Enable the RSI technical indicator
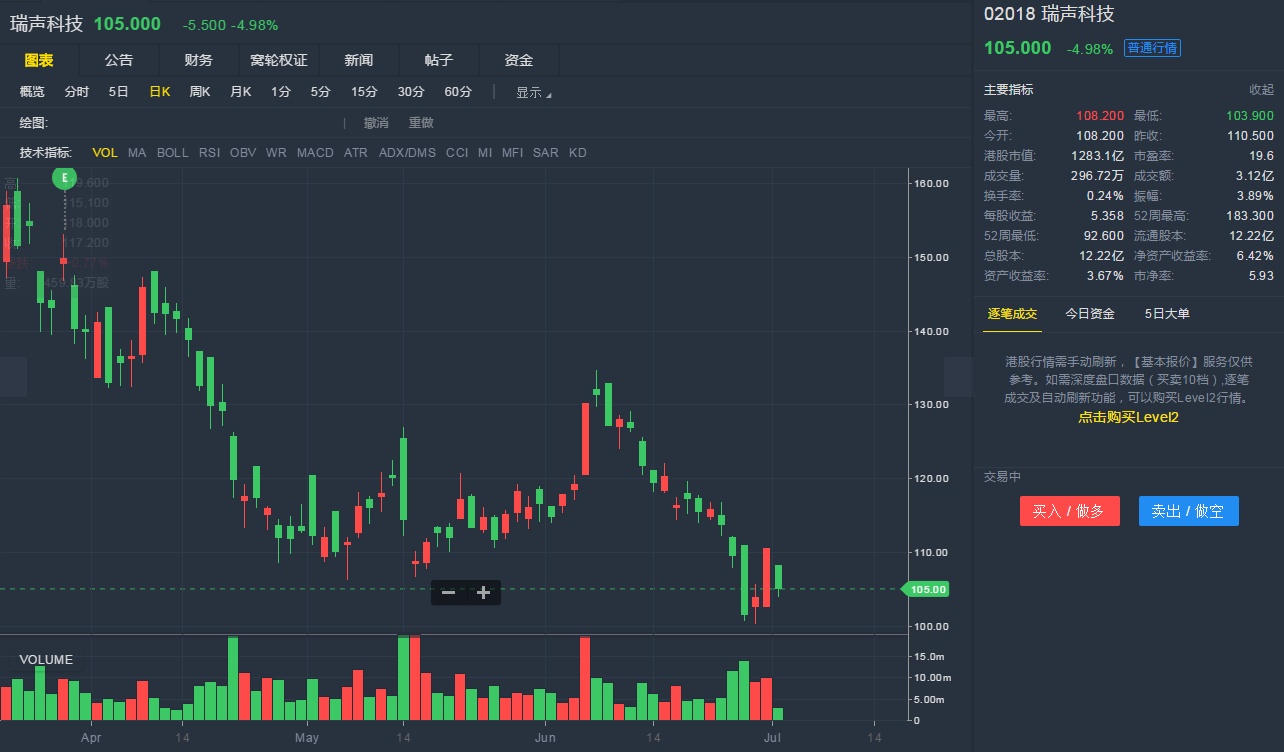 pyautogui.click(x=209, y=153)
